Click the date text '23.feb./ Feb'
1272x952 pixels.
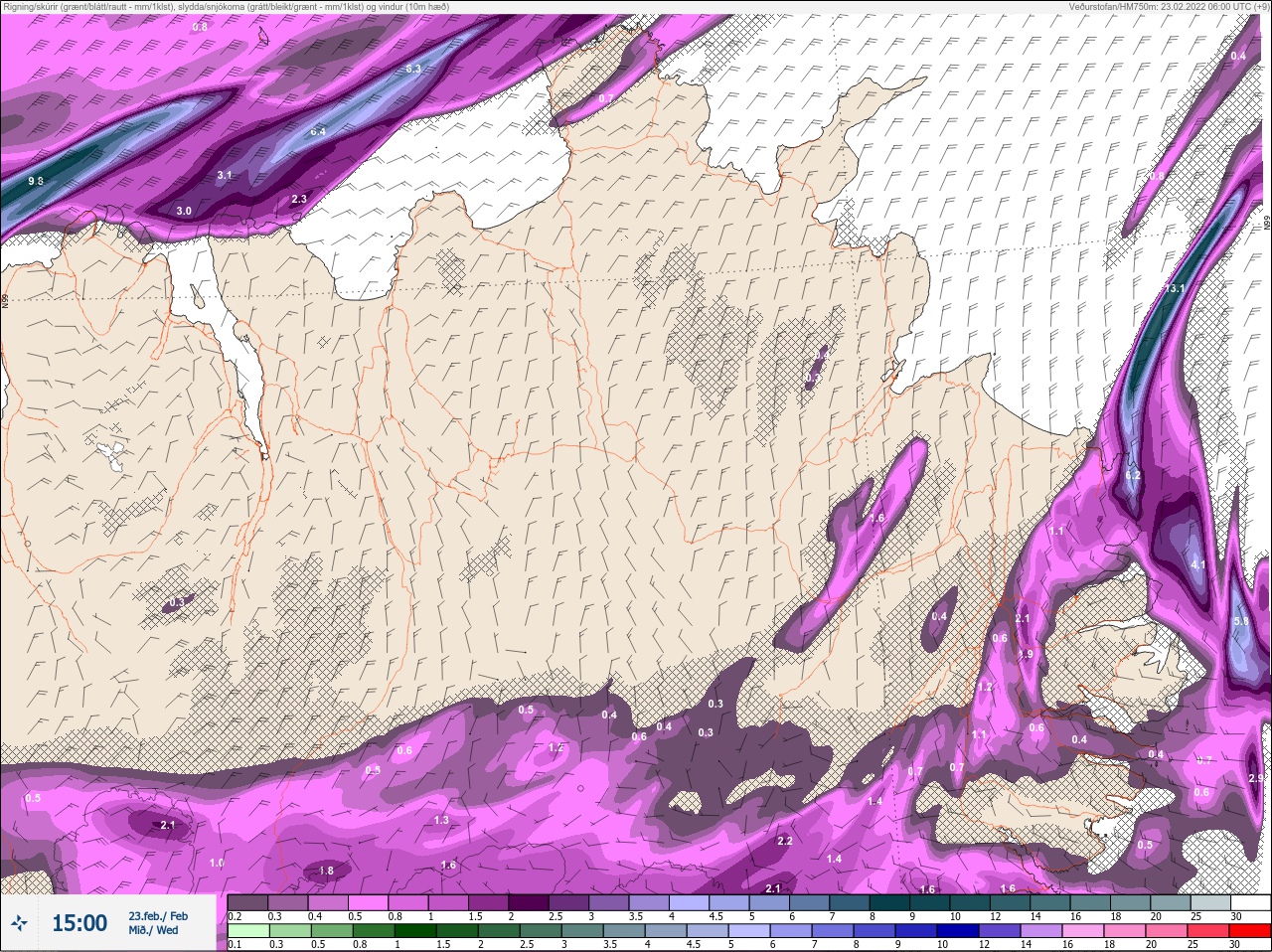[158, 916]
